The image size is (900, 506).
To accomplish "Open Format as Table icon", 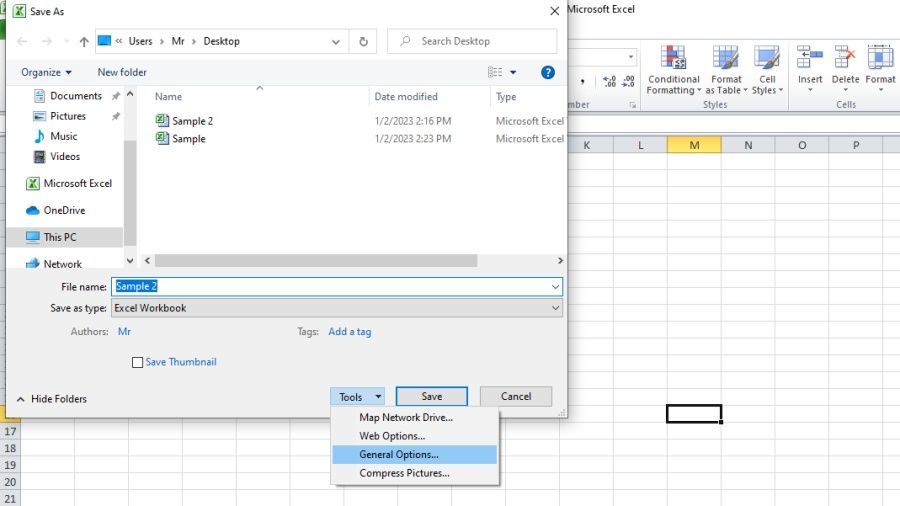I will tap(726, 58).
